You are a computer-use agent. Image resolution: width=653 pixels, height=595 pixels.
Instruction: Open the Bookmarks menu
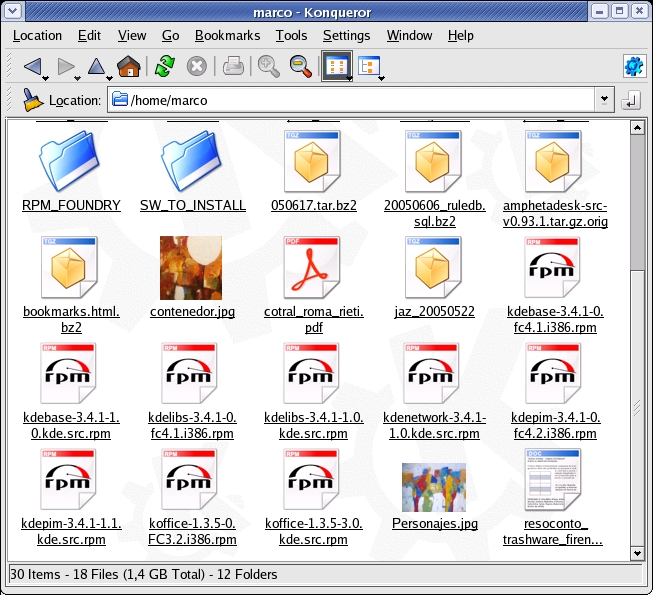click(x=227, y=35)
